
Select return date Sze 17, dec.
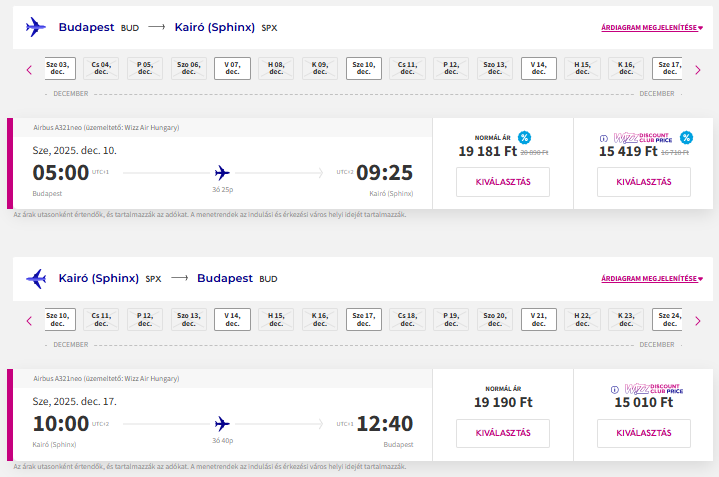364,319
